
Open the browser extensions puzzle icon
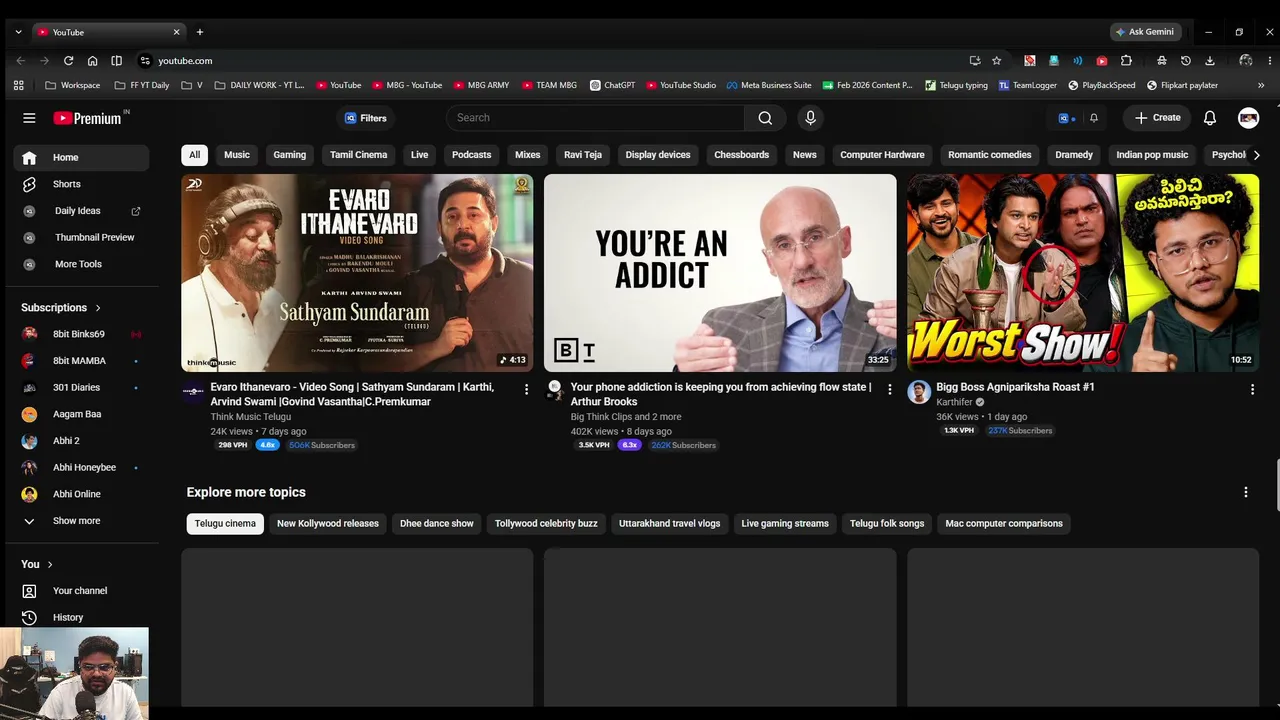click(x=1126, y=61)
